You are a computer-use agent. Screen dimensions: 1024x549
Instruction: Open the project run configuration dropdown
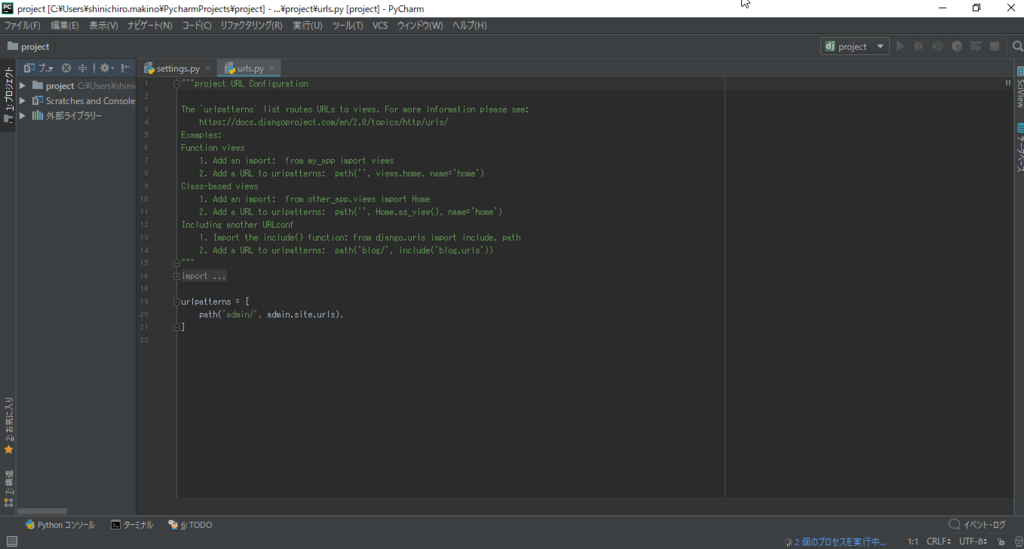(x=854, y=46)
